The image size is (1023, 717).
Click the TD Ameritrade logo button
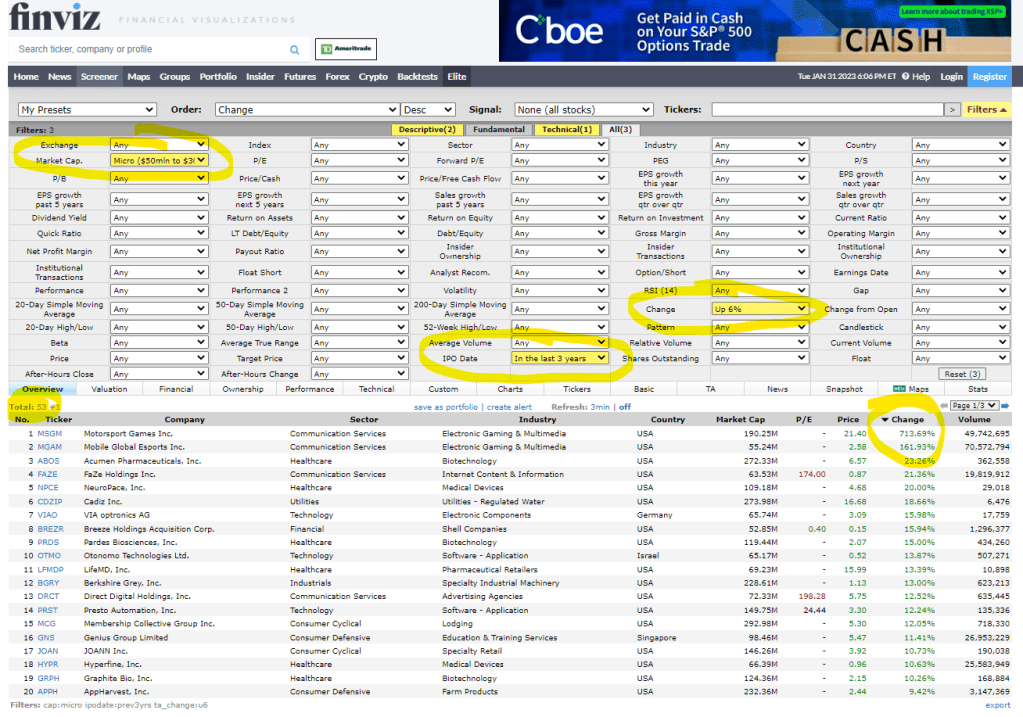(x=339, y=49)
